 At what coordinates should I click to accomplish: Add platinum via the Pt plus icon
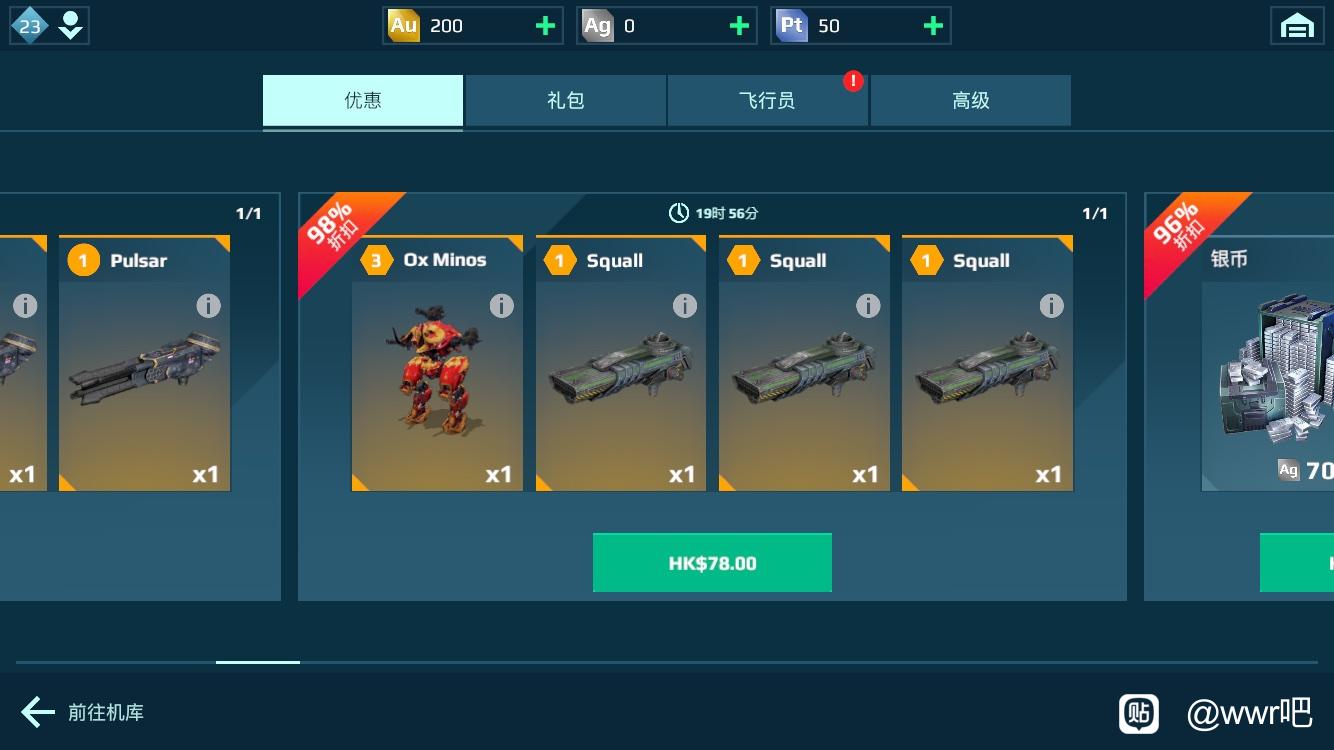click(x=933, y=26)
